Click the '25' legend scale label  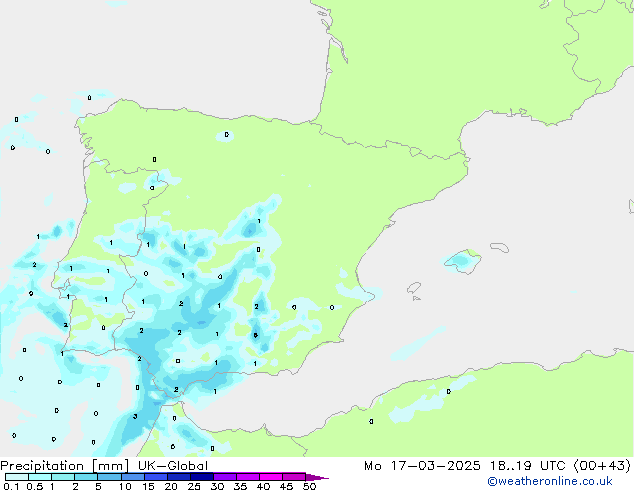tap(194, 486)
